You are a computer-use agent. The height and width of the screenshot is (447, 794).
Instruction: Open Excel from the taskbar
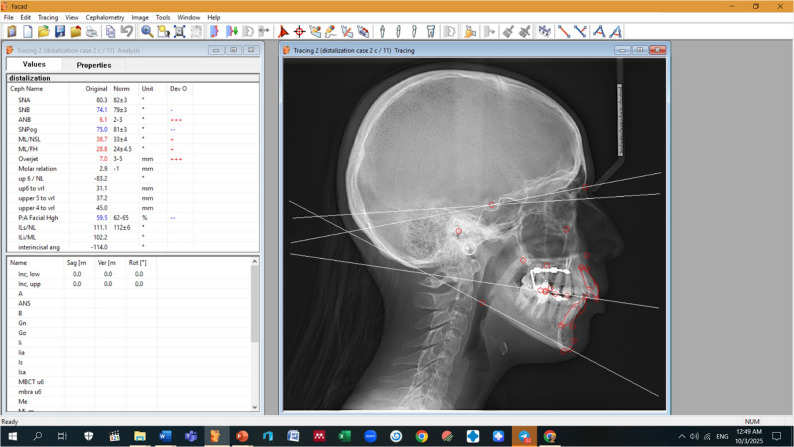[x=344, y=436]
